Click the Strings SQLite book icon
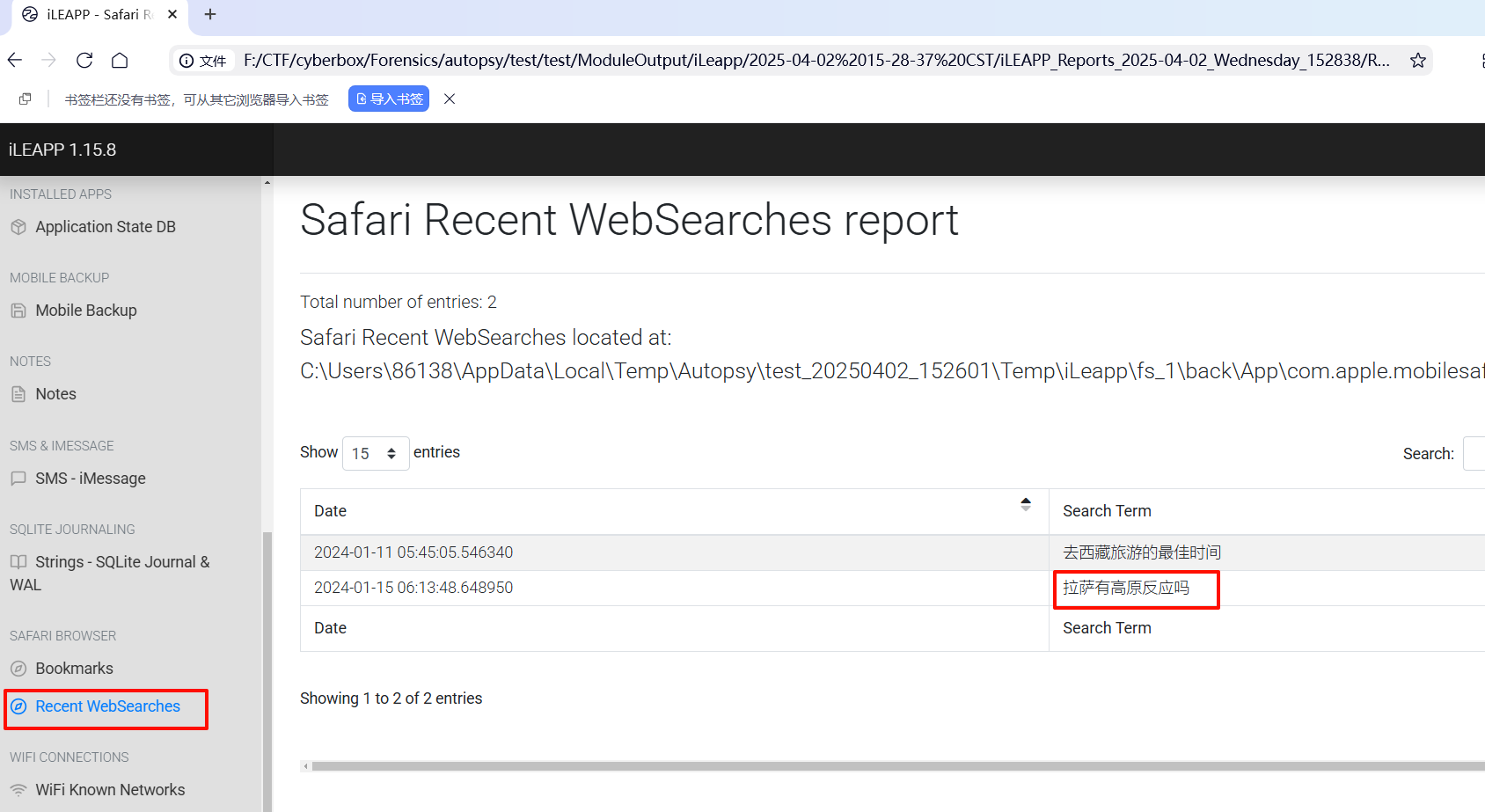The height and width of the screenshot is (812, 1485). tap(18, 562)
